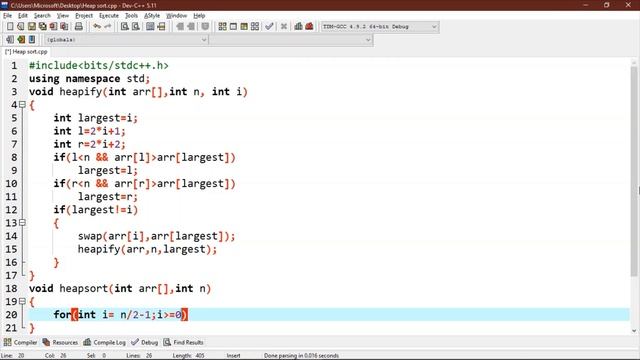Open the Search menu

click(x=42, y=16)
